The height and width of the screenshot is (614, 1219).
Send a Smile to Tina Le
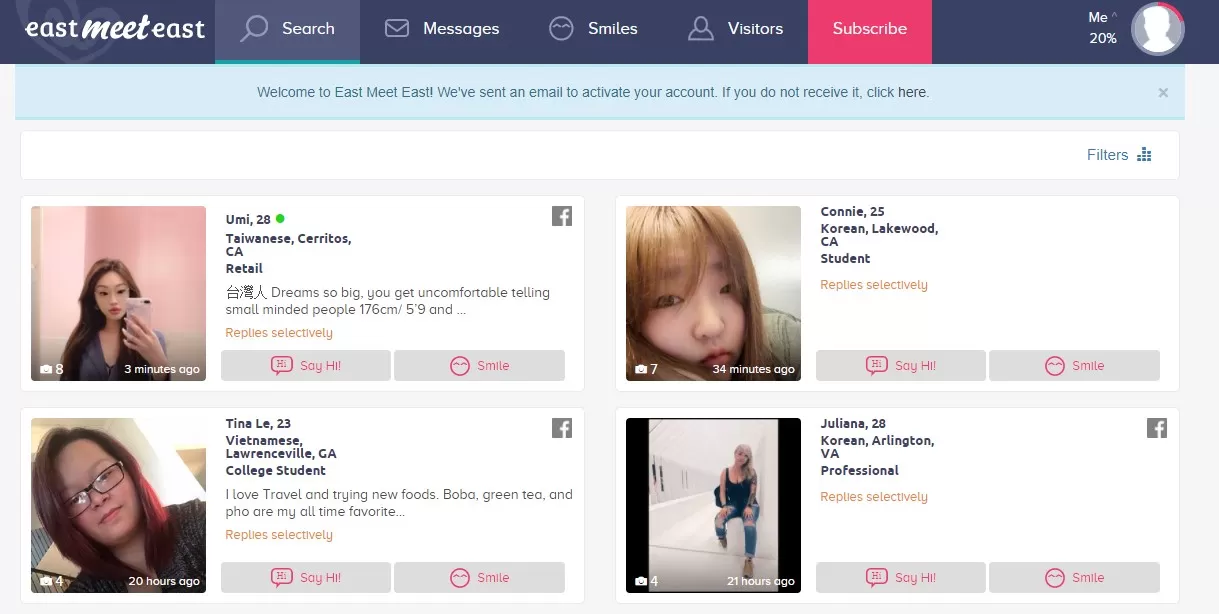pos(479,578)
